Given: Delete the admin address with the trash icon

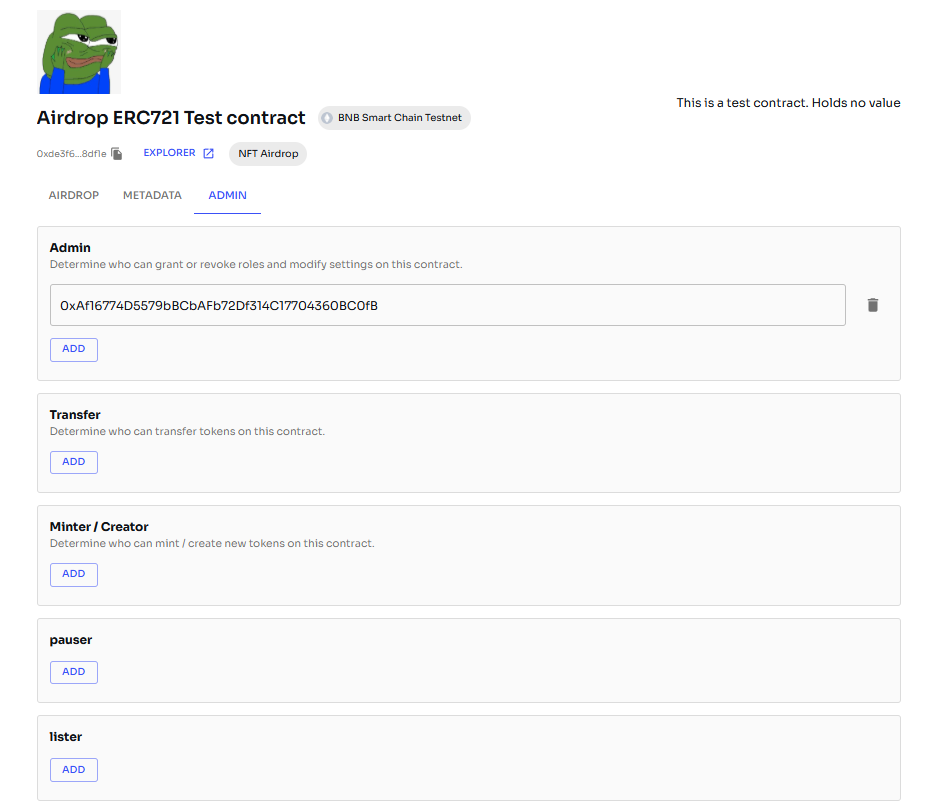Looking at the screenshot, I should click(873, 305).
